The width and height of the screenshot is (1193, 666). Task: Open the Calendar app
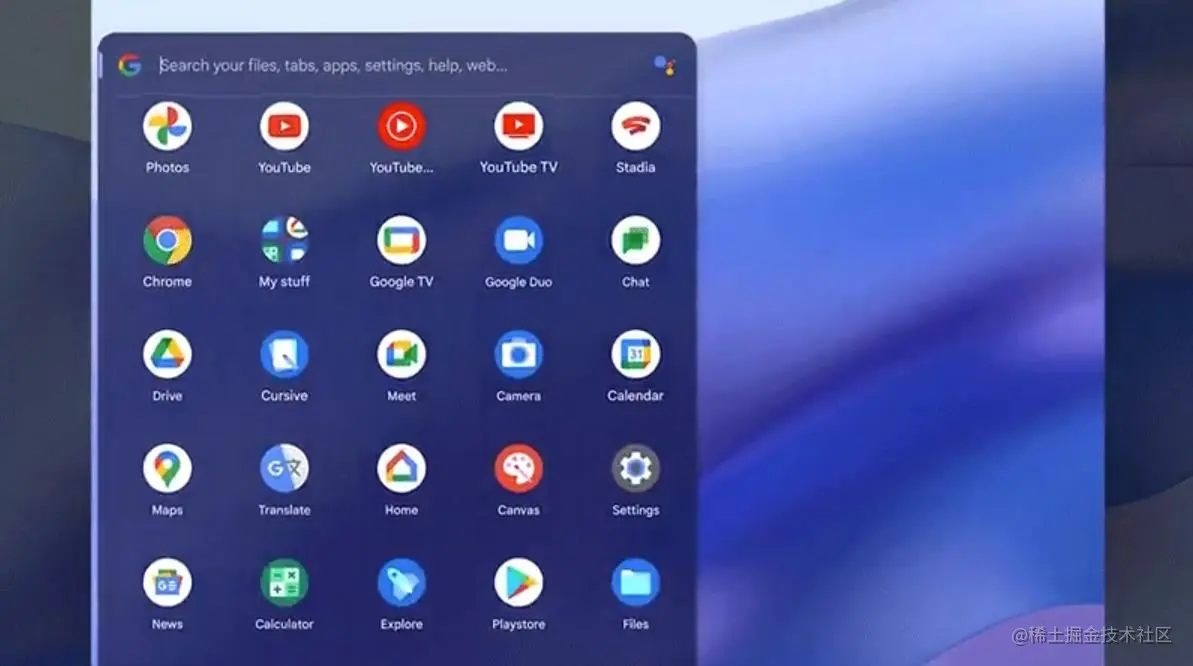[635, 355]
